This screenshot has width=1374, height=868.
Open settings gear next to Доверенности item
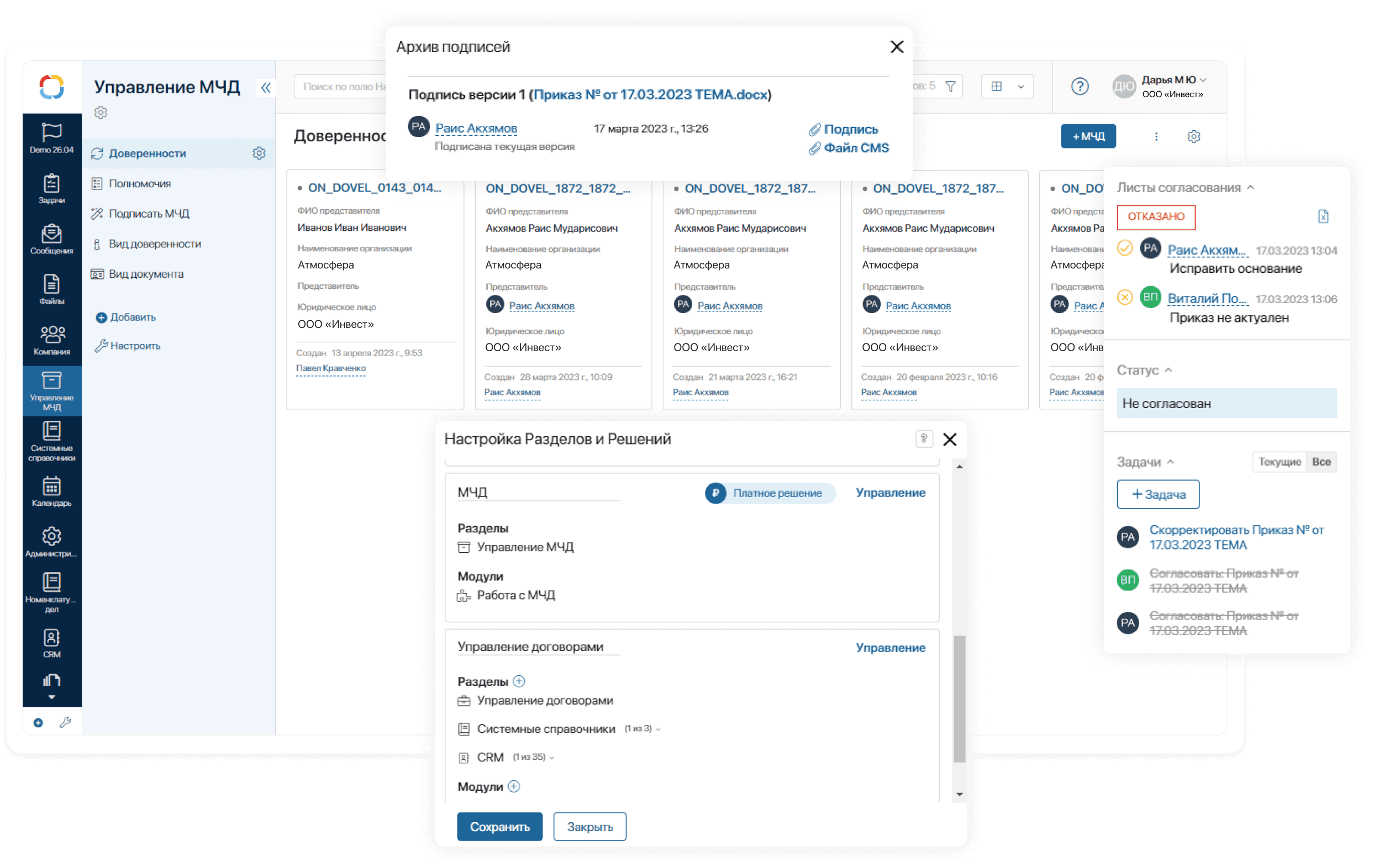259,154
